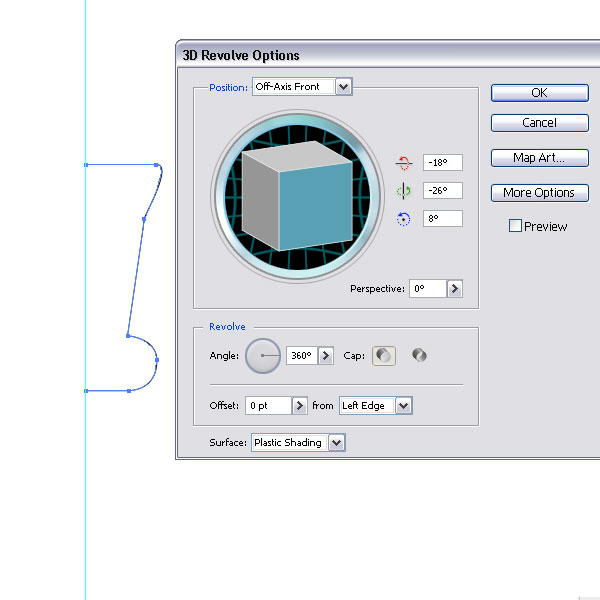Turn cap on for solid appearance

pos(384,355)
